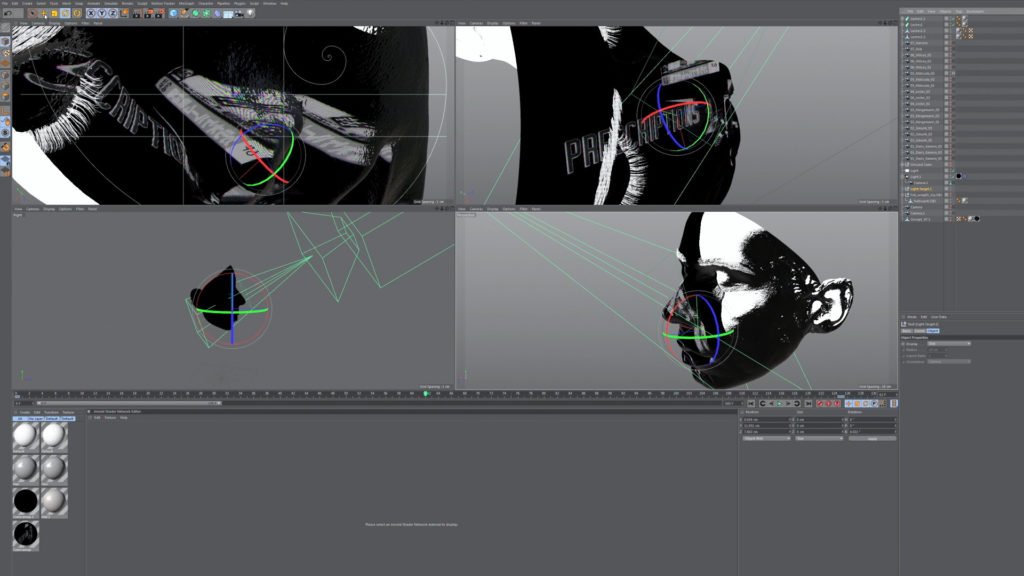The width and height of the screenshot is (1024, 576).
Task: Open the Create menu in Material Manager
Action: pyautogui.click(x=25, y=412)
